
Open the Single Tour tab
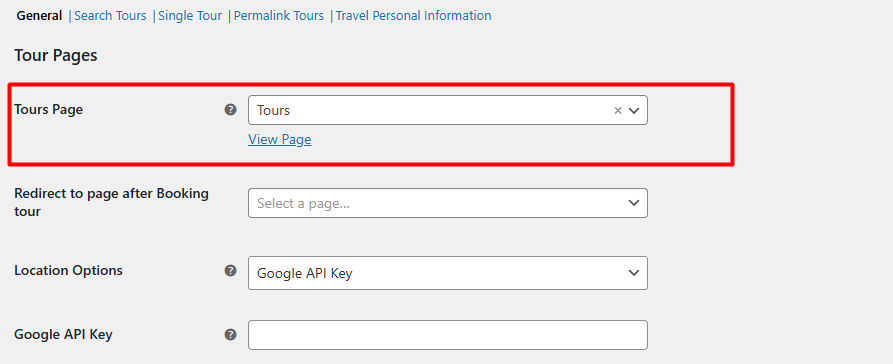[190, 16]
